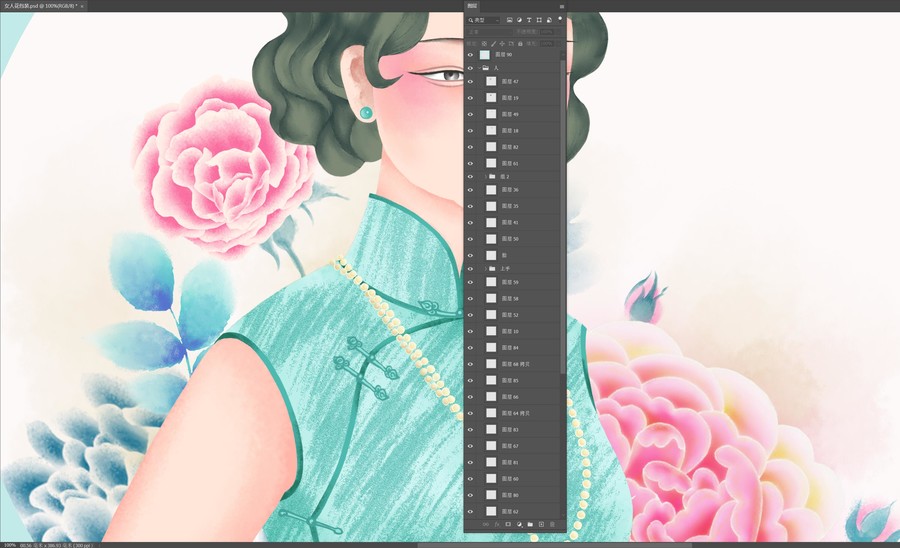Click thumbnail of layer 图层 90
900x548 pixels.
(x=485, y=55)
